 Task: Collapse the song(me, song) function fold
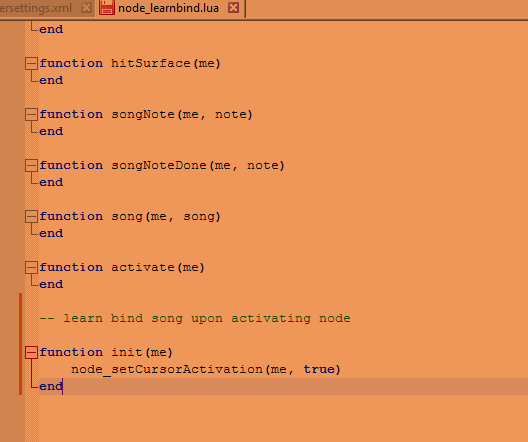point(31,216)
